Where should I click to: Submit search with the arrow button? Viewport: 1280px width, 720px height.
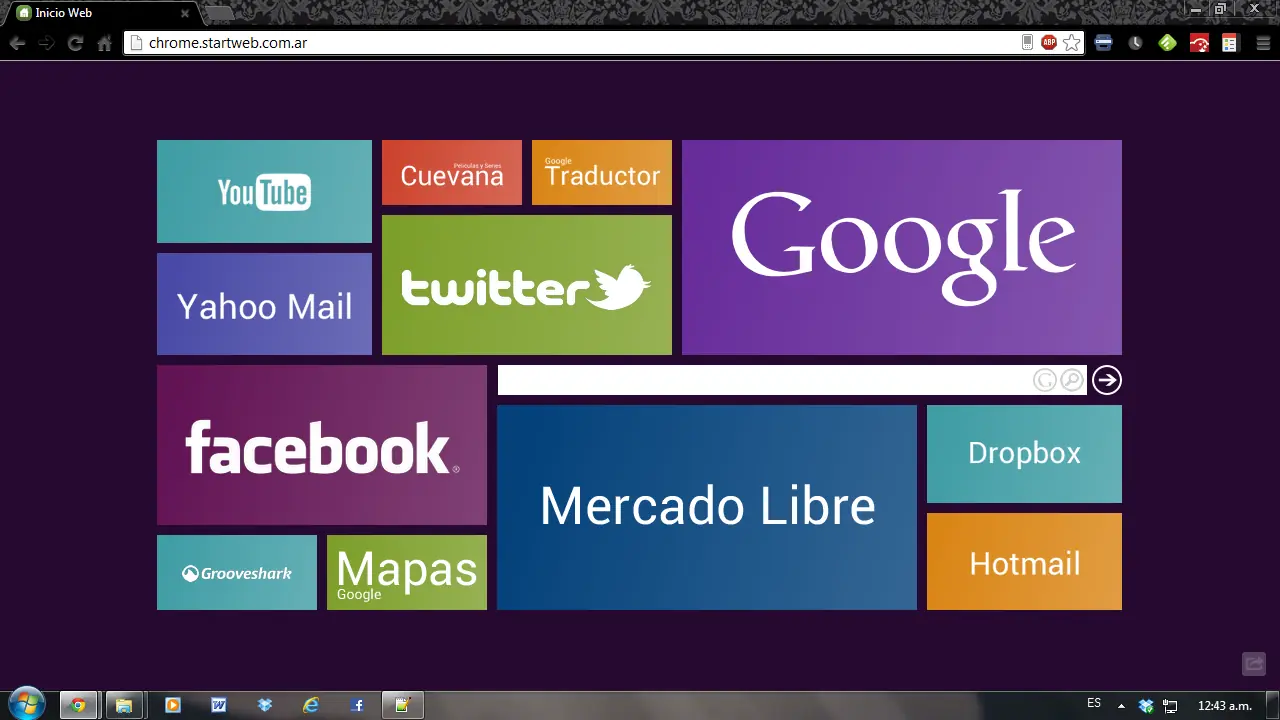pos(1107,380)
